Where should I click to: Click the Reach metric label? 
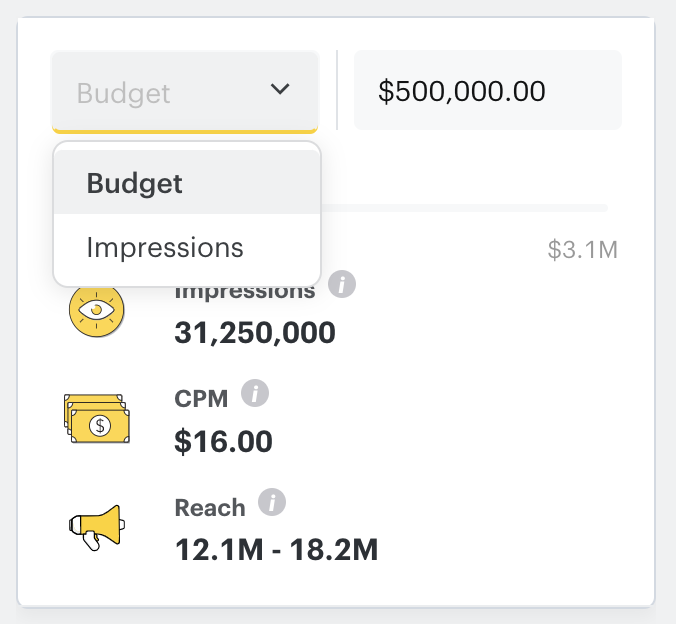210,507
